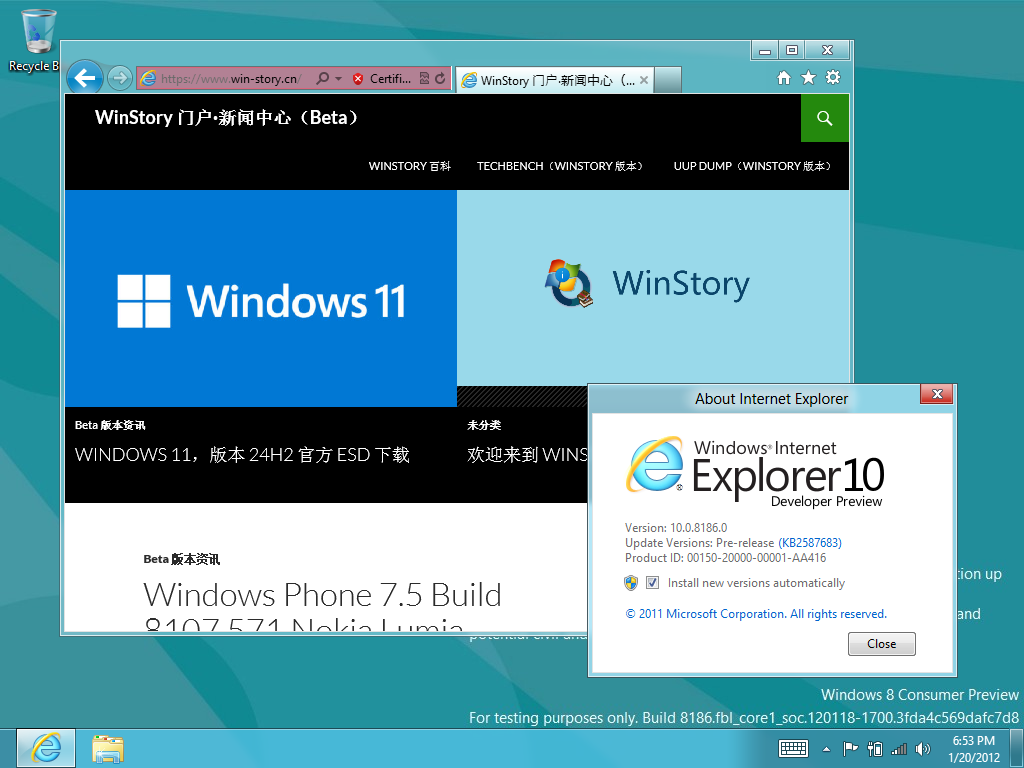
Task: Click the power battery tray icon
Action: 875,748
